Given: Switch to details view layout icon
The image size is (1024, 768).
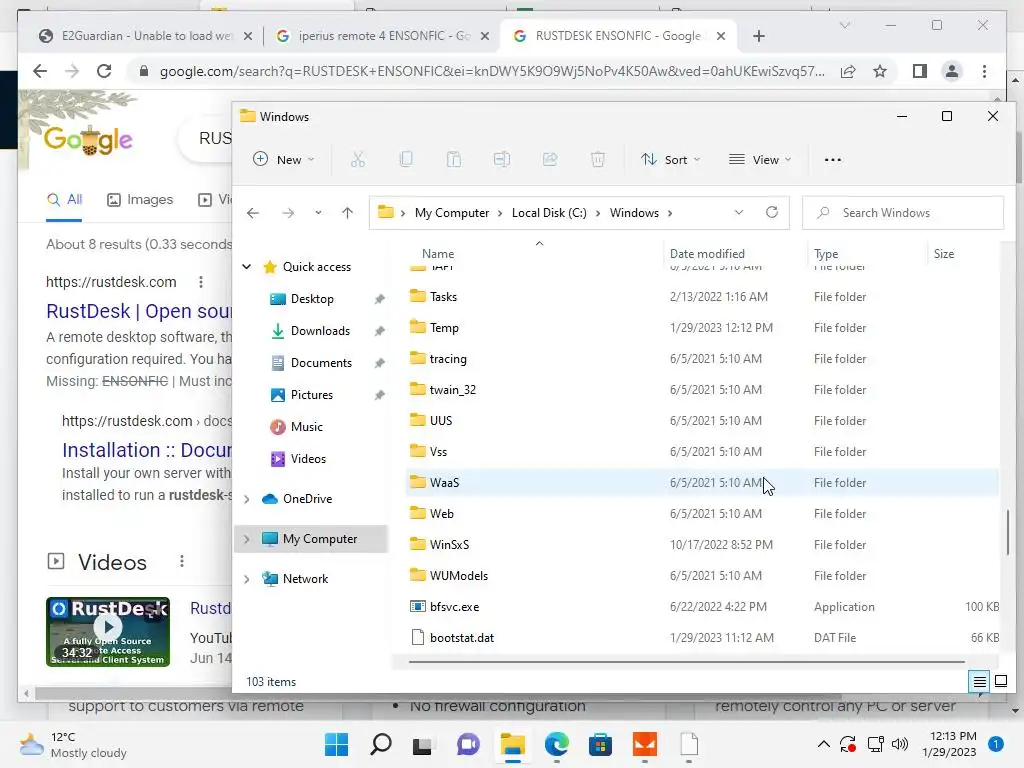Looking at the screenshot, I should pos(980,682).
